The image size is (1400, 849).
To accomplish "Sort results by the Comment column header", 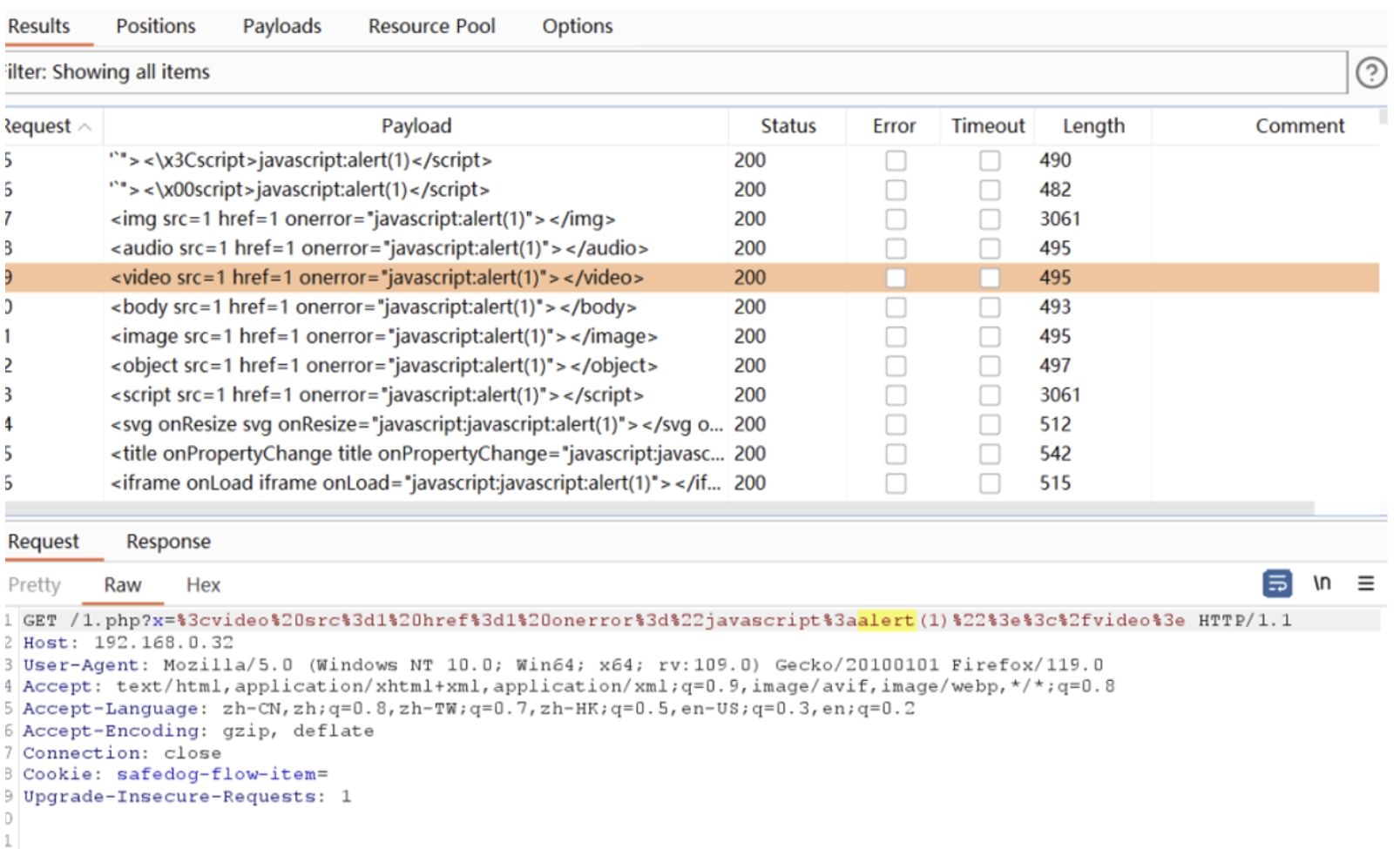I will coord(1300,126).
